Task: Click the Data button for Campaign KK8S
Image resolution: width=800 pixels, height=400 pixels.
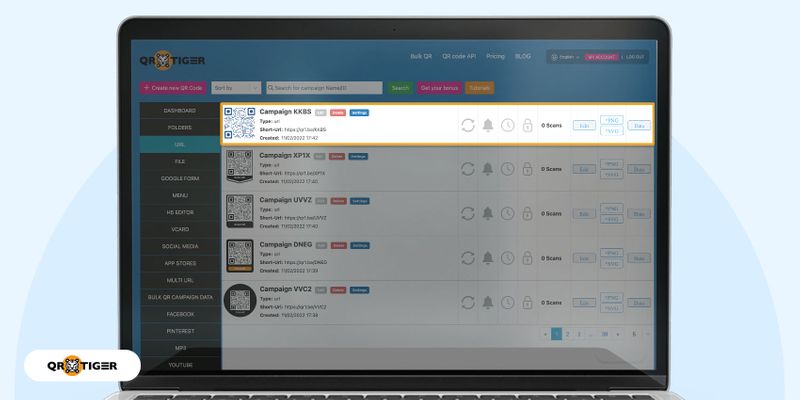Action: click(x=639, y=125)
